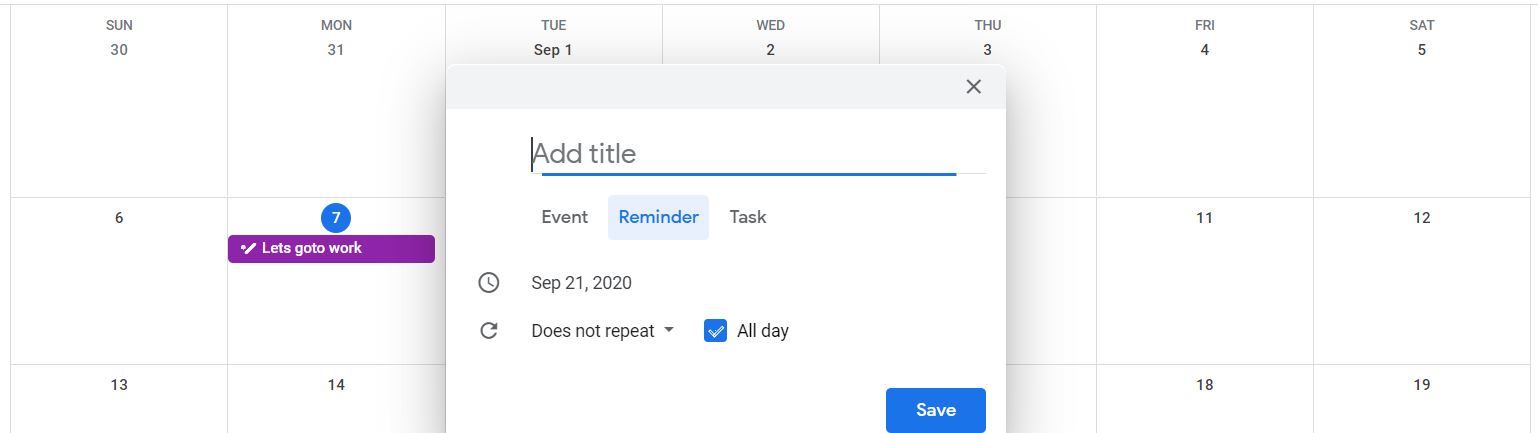Change the Sep 21, 2020 date
This screenshot has height=433, width=1538.
pyautogui.click(x=582, y=283)
